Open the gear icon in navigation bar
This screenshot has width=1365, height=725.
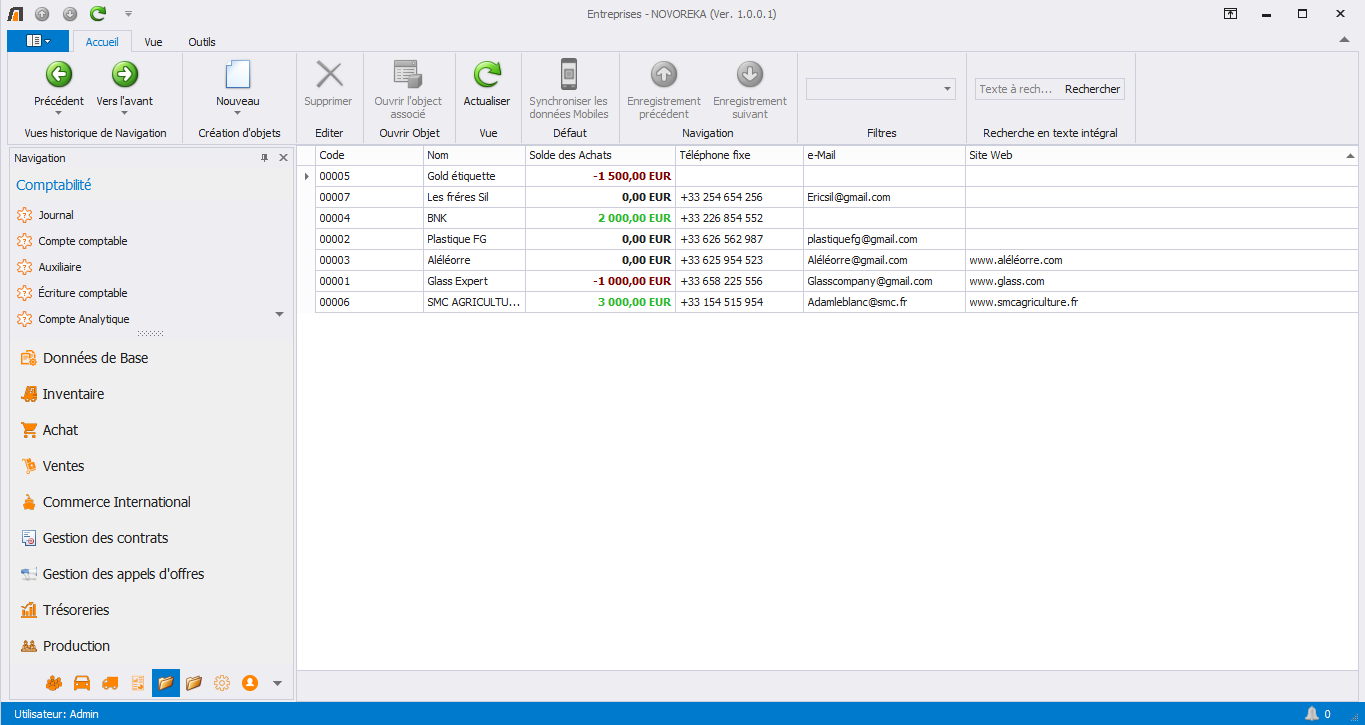coord(222,683)
